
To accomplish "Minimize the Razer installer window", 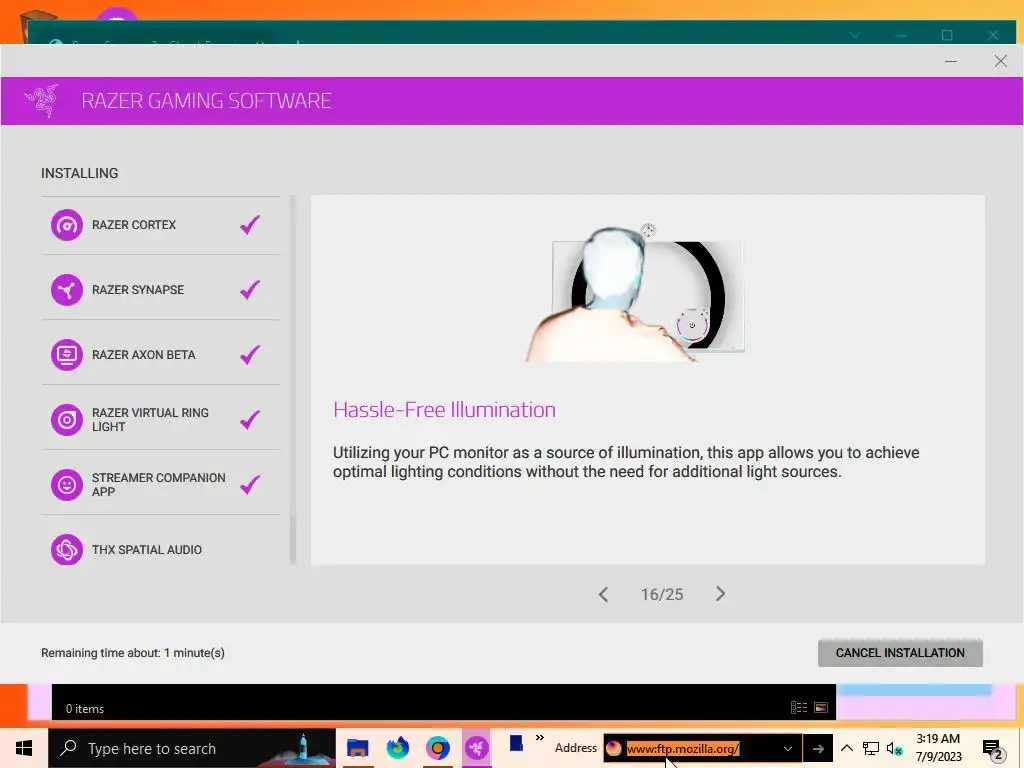I will (951, 61).
